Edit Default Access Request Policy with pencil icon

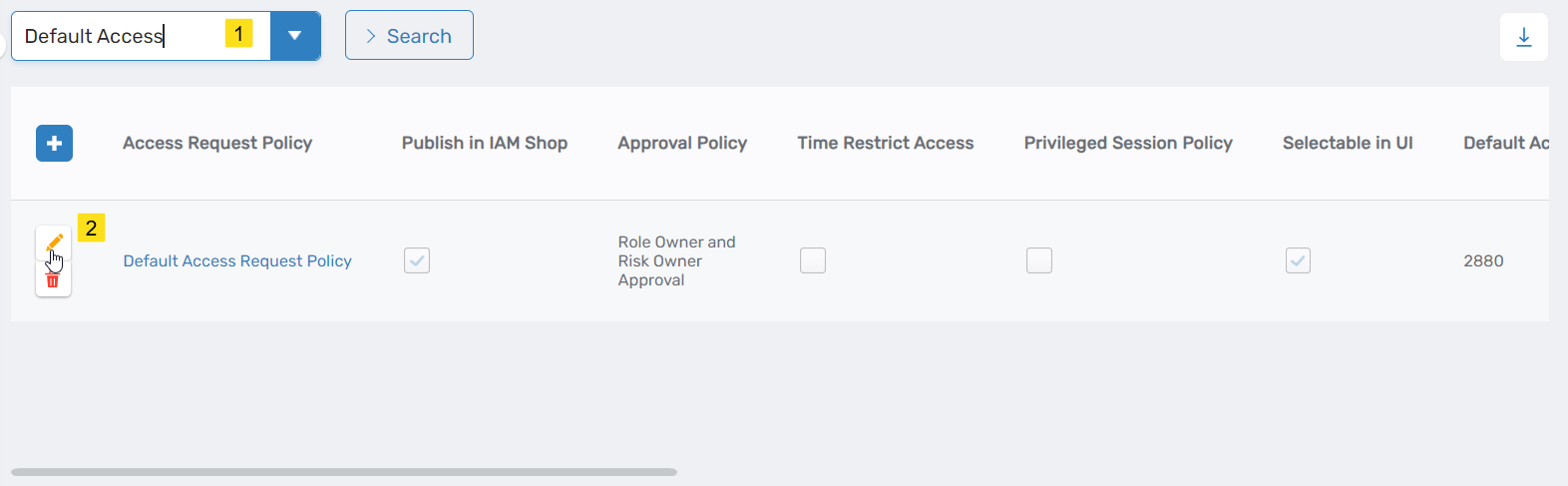[54, 243]
